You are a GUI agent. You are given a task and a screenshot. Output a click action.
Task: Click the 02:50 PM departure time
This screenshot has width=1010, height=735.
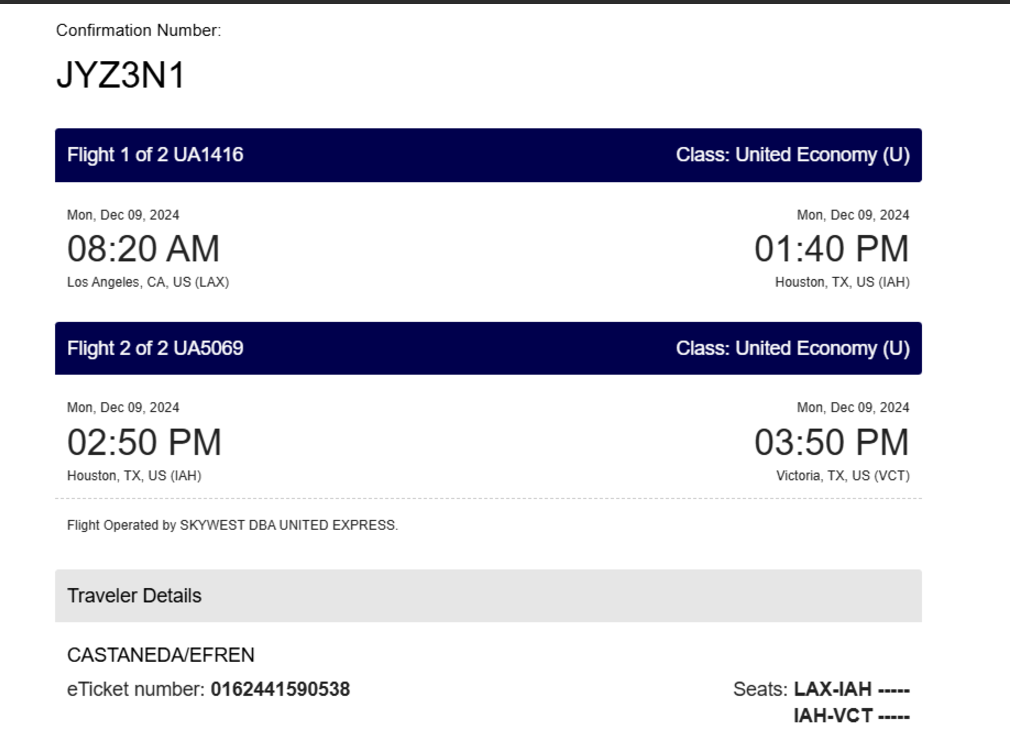(x=144, y=443)
